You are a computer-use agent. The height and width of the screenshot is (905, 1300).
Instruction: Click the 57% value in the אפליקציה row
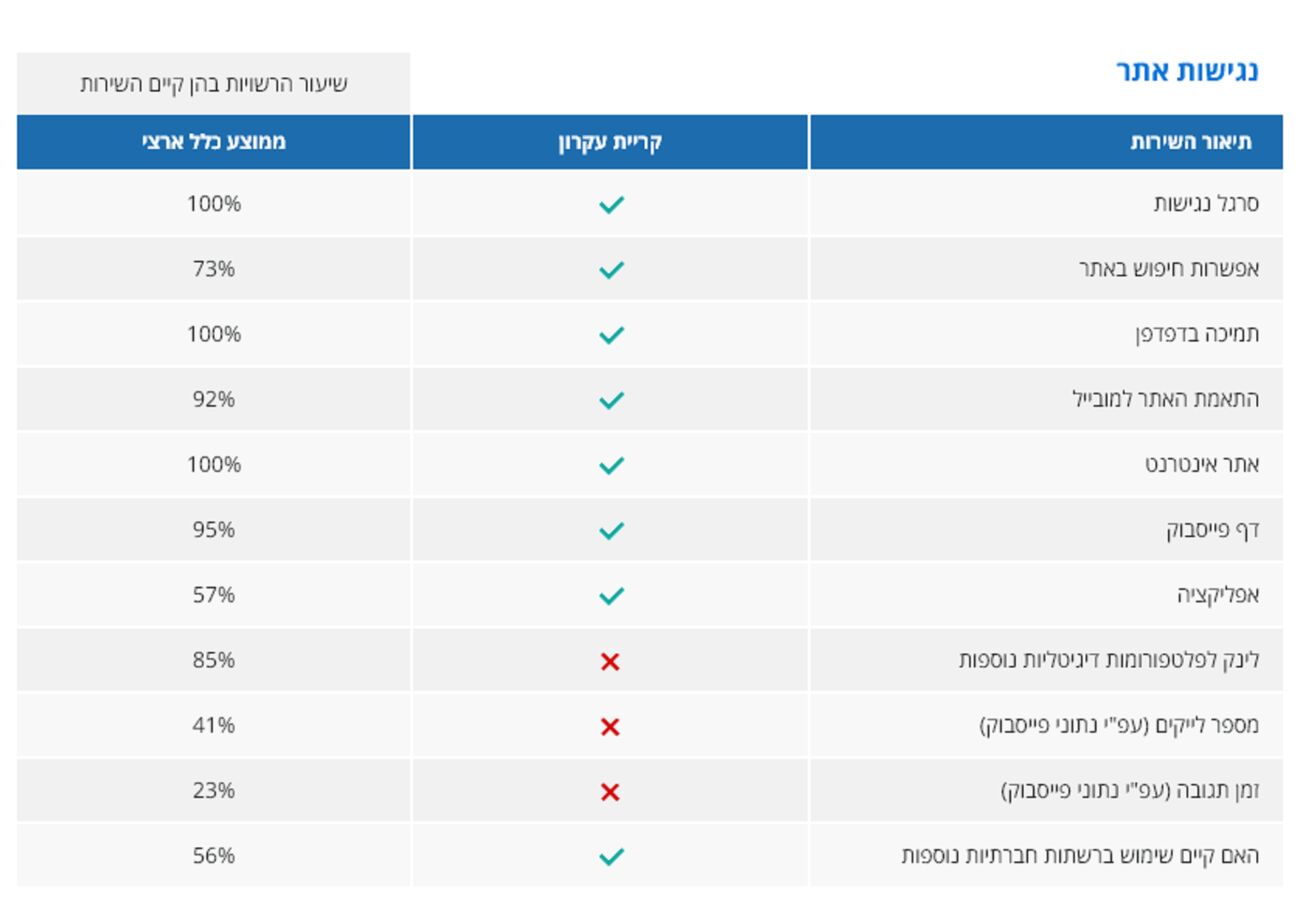[214, 595]
